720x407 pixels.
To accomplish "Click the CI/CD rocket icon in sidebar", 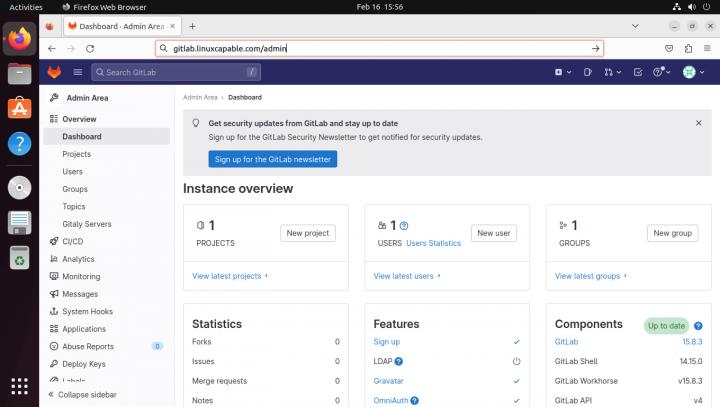I will (54, 241).
